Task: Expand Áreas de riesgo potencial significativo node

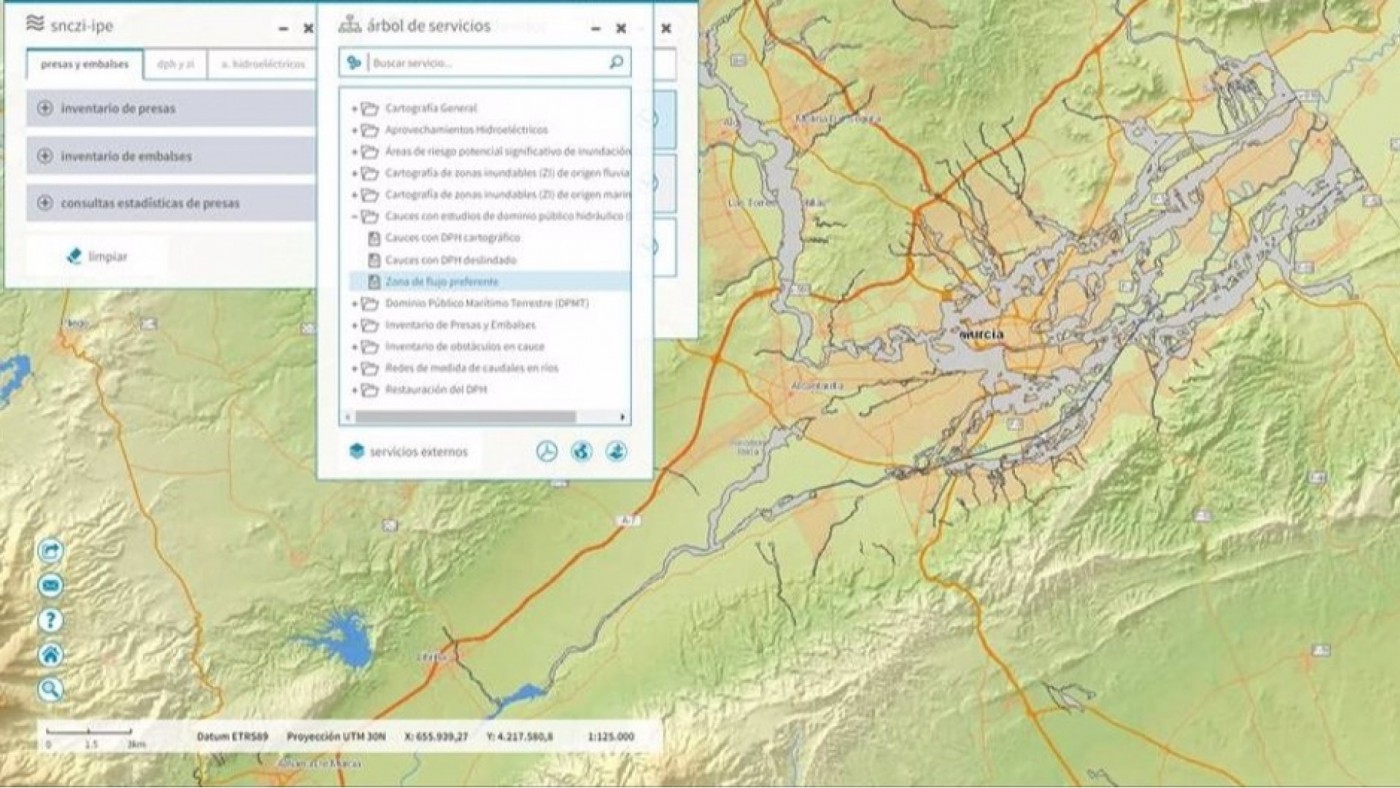Action: pyautogui.click(x=354, y=152)
